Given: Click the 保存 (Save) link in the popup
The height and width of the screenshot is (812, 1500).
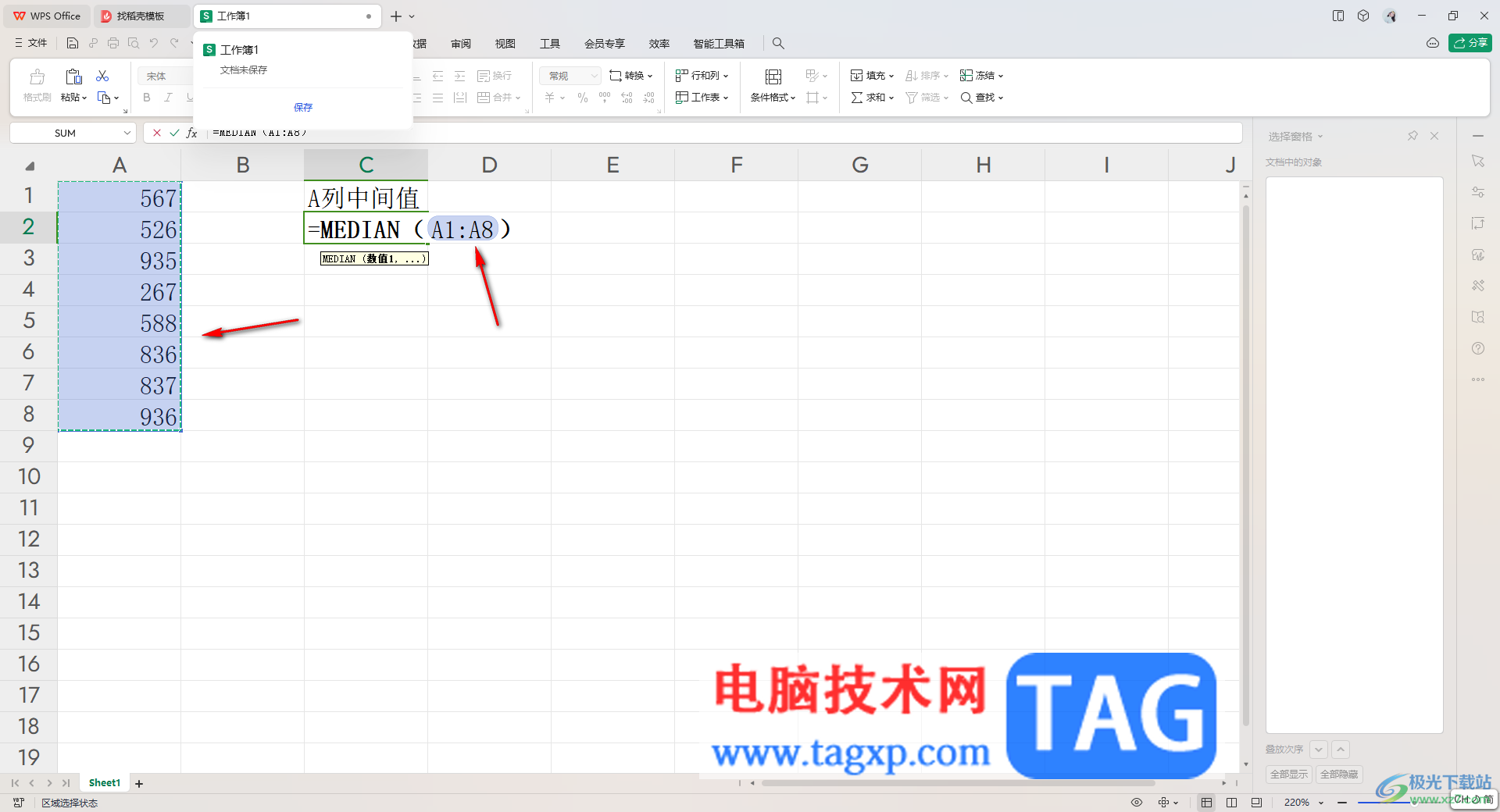Looking at the screenshot, I should pos(303,107).
